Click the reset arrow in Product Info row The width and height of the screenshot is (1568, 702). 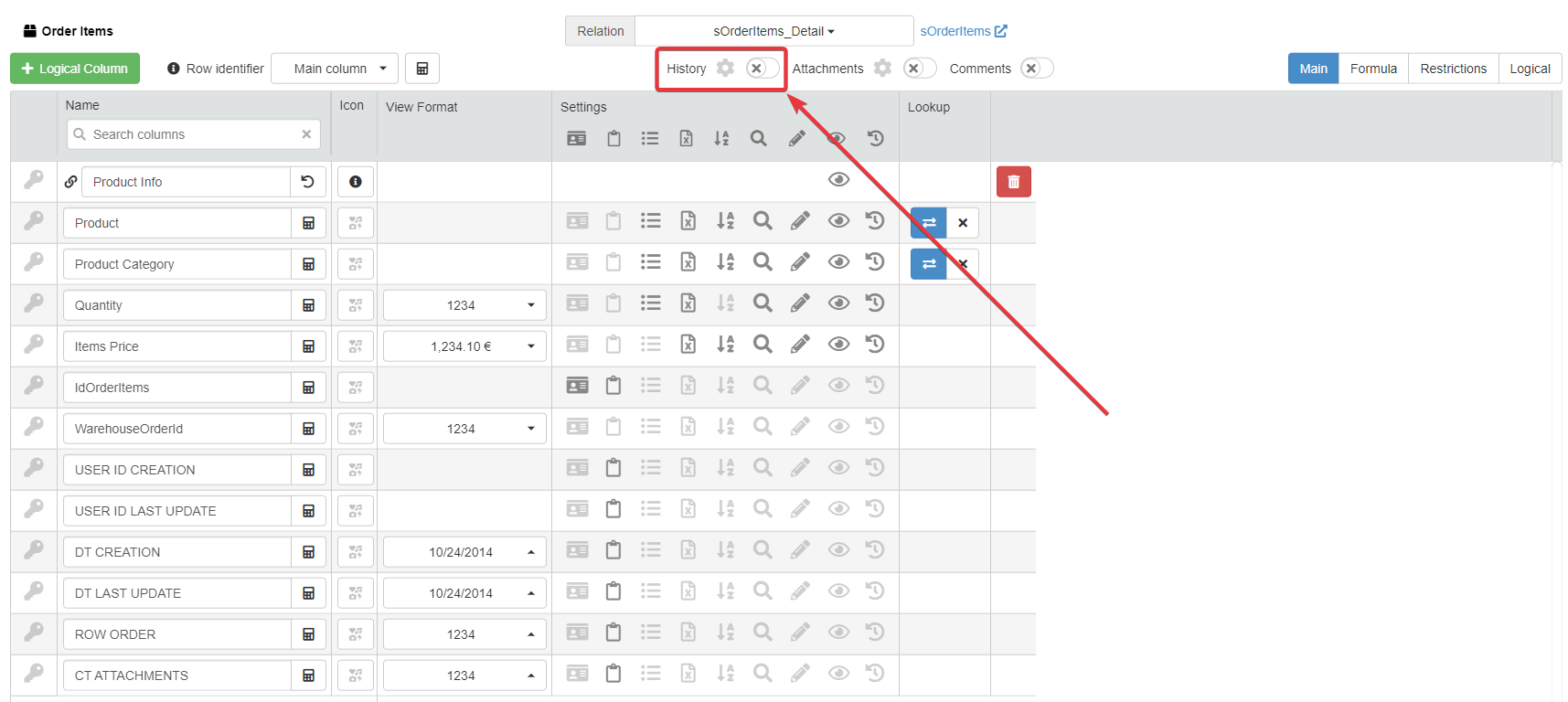(x=308, y=182)
